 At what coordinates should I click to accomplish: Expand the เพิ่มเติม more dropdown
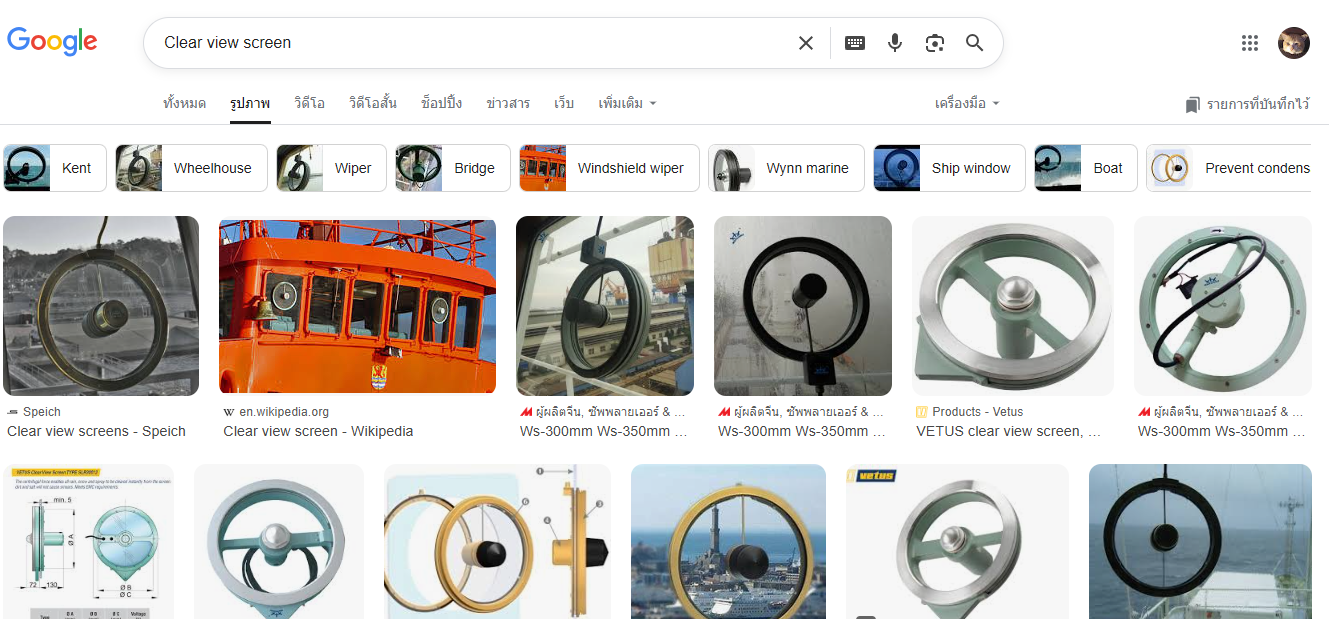point(627,104)
